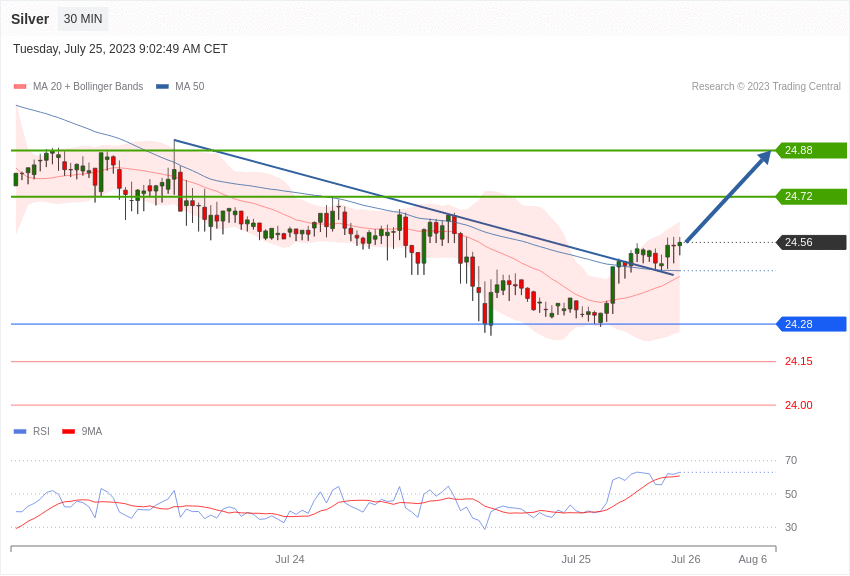Click the Jul 24 axis label
Screen dimensions: 850x576
[x=289, y=559]
